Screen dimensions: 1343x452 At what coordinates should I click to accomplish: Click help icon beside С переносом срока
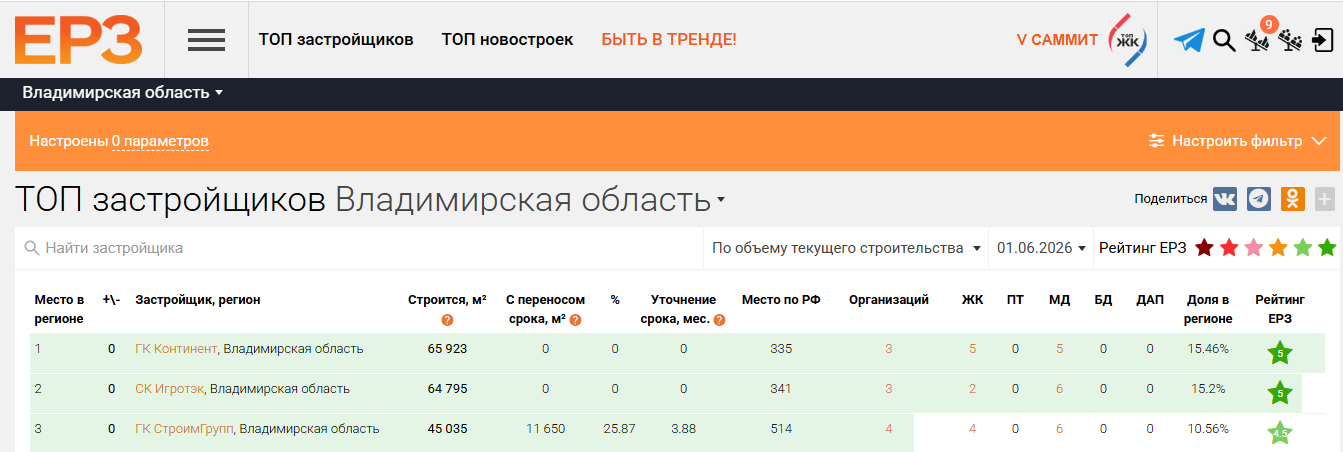576,320
